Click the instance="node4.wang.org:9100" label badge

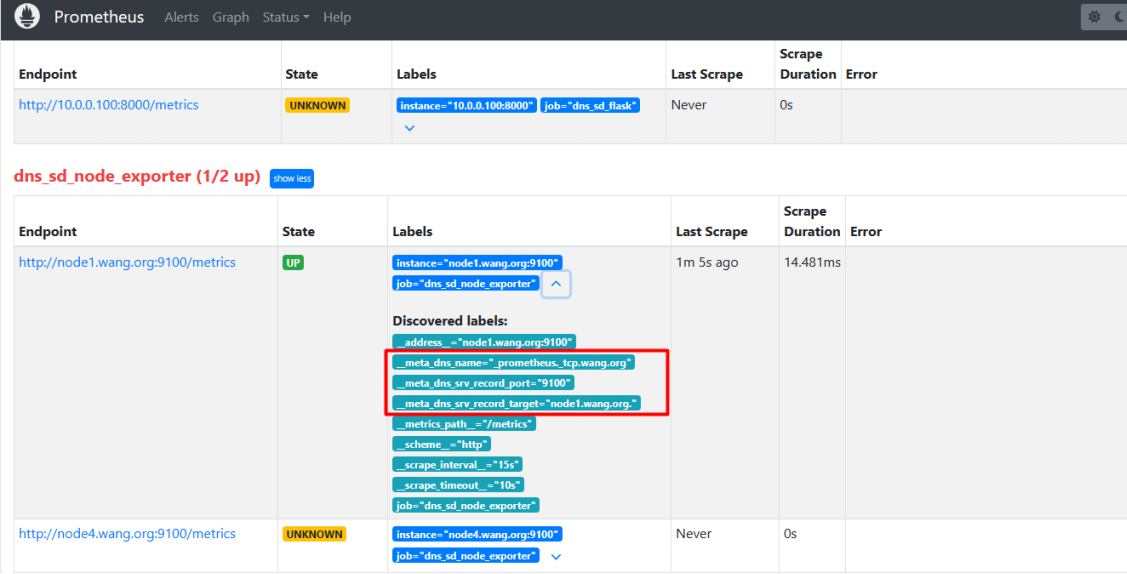477,534
